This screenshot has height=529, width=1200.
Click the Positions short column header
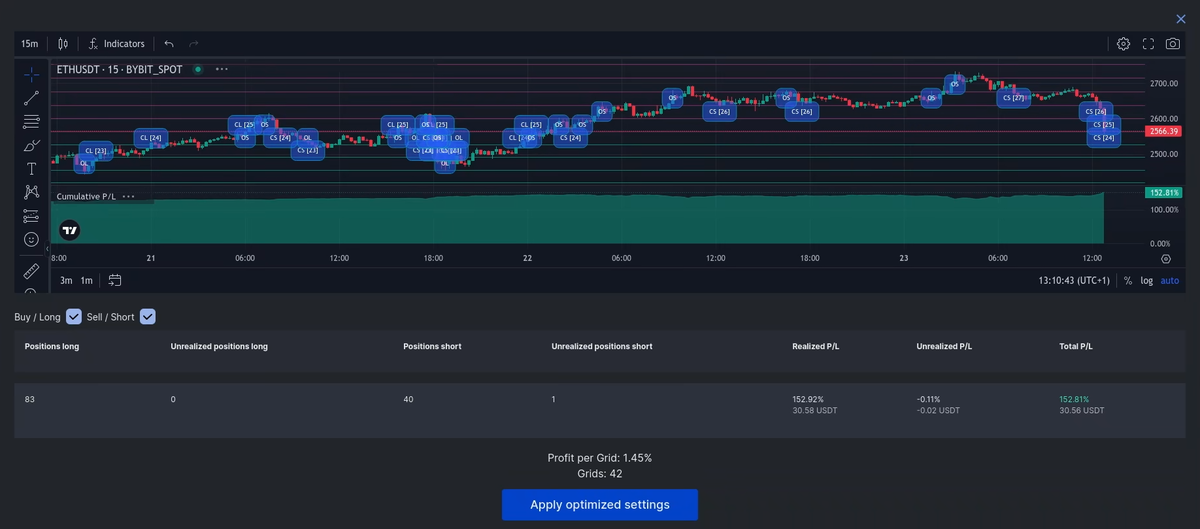pos(432,347)
